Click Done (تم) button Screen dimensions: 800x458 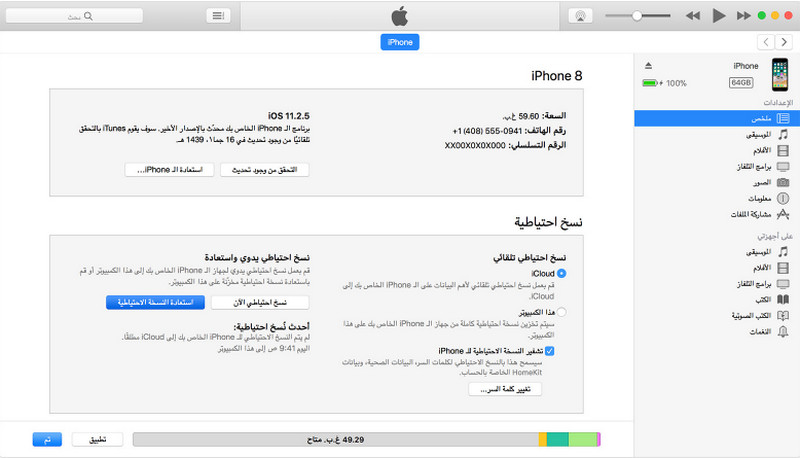click(x=47, y=440)
